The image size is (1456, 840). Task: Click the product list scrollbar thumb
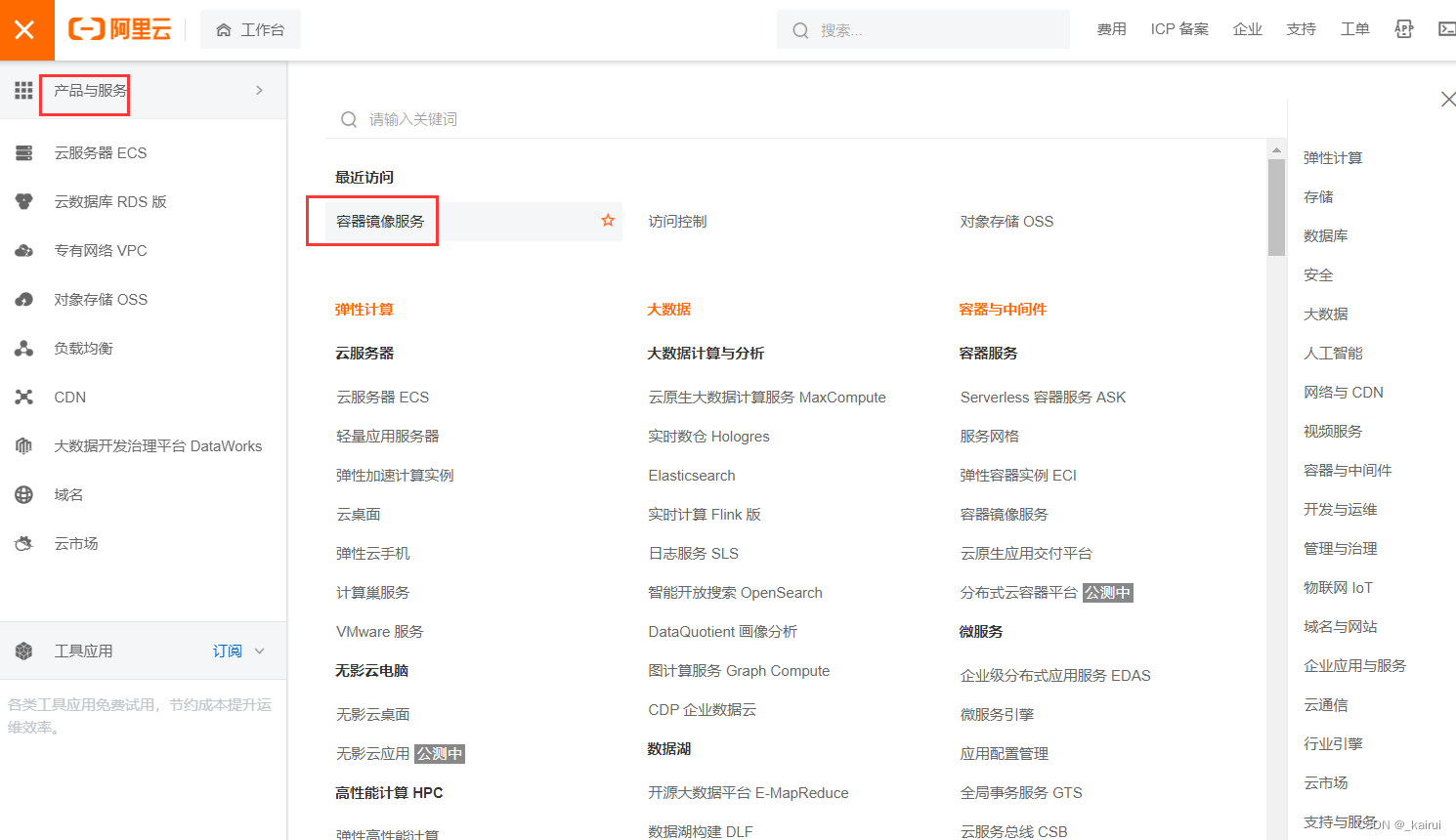[1276, 207]
